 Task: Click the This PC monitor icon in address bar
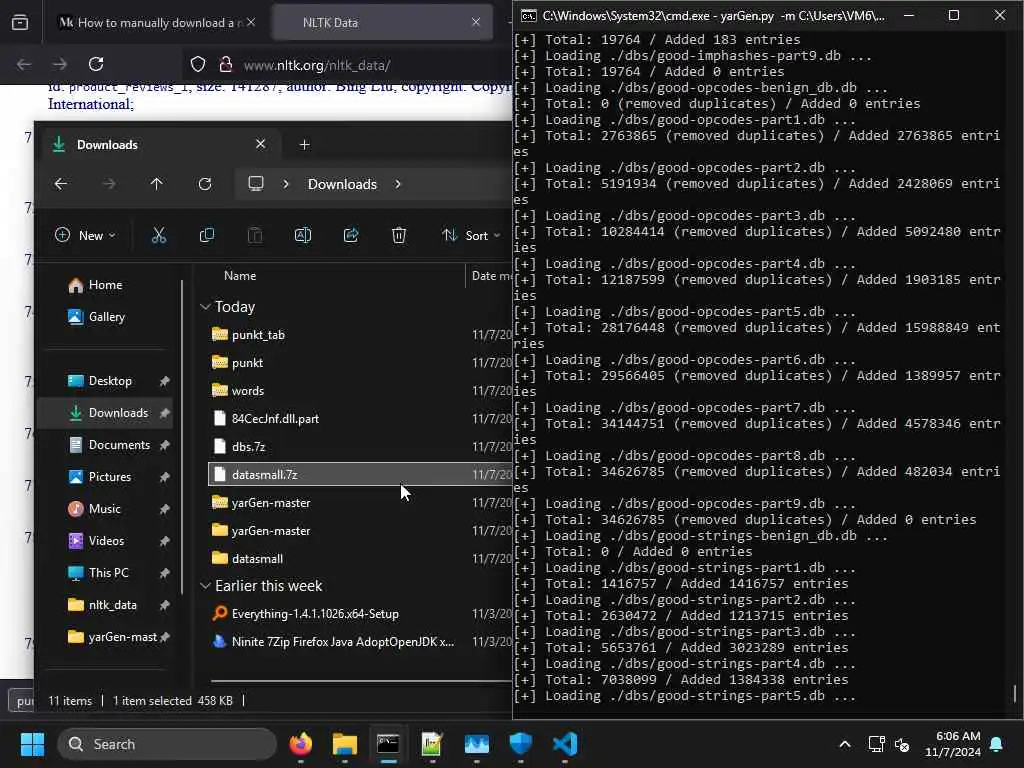click(x=256, y=184)
